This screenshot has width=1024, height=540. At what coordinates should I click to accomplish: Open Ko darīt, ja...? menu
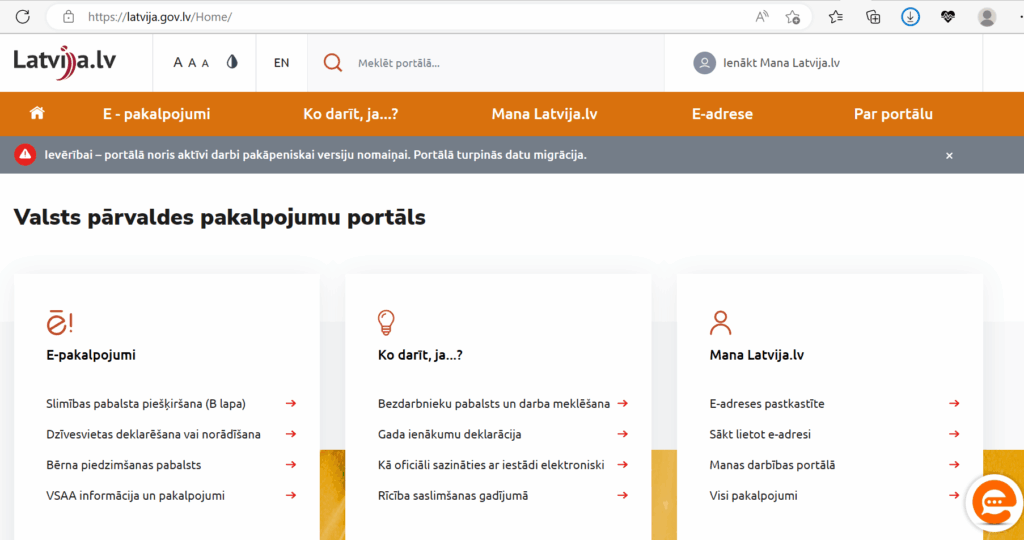(351, 114)
